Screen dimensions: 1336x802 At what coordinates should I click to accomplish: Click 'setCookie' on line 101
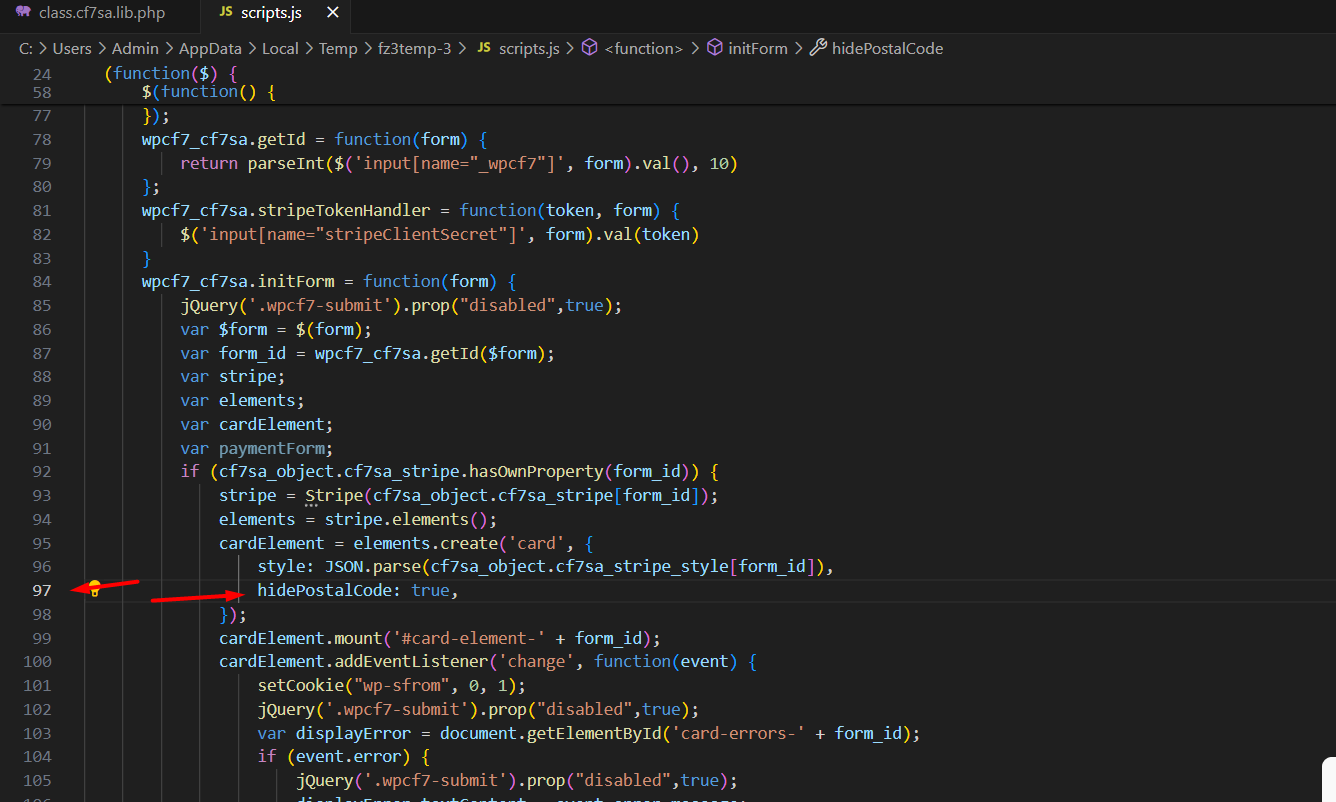(x=300, y=685)
